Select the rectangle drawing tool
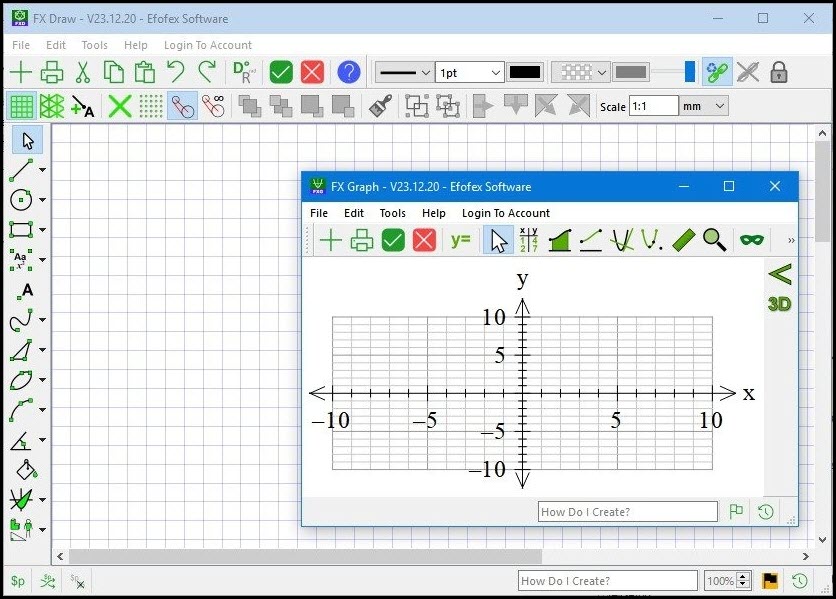 coord(21,230)
